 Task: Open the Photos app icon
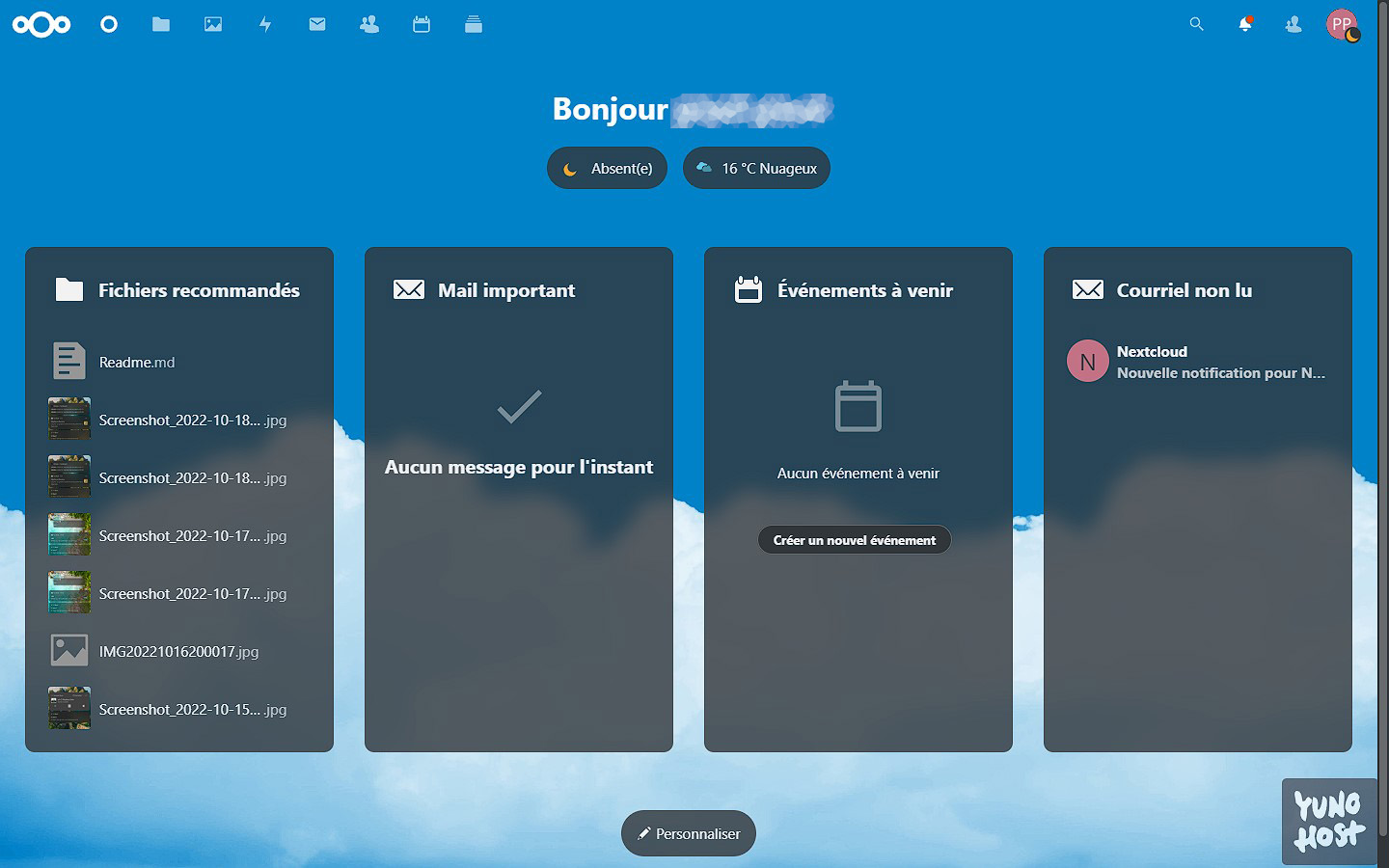213,24
